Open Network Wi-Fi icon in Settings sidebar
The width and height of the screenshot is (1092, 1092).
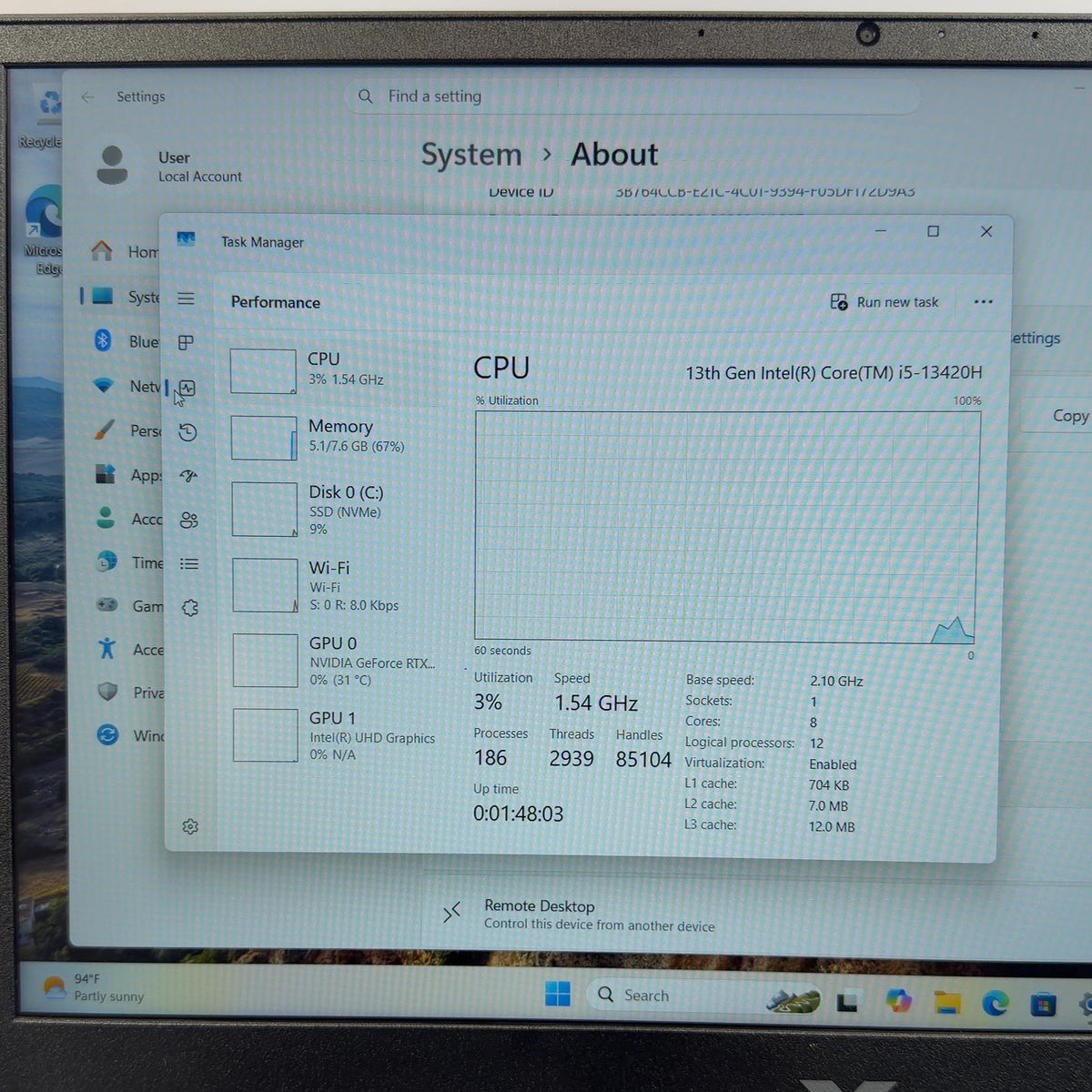pos(104,386)
